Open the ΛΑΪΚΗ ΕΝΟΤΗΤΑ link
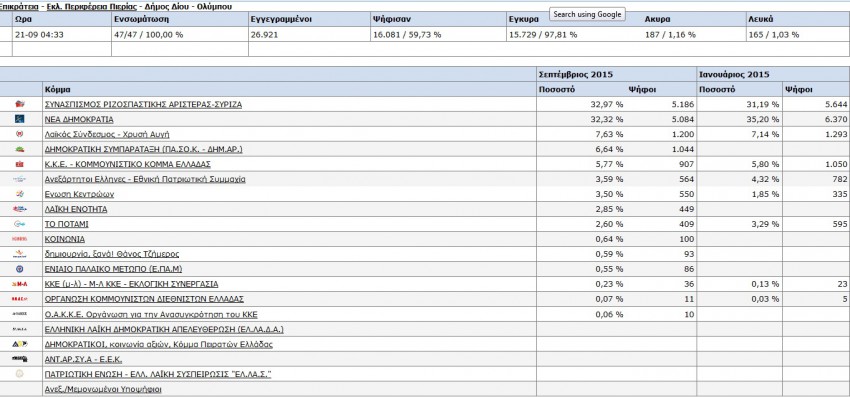 pyautogui.click(x=76, y=209)
